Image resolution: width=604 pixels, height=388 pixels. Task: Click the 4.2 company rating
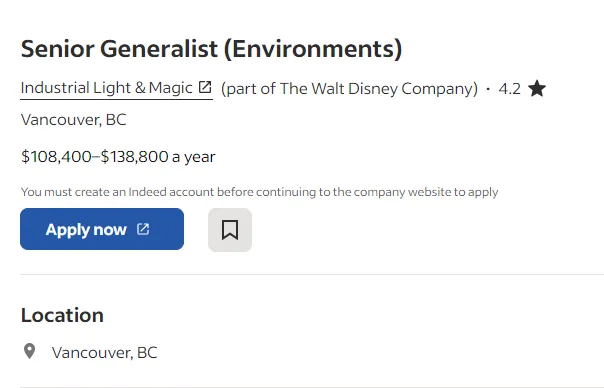(x=509, y=89)
